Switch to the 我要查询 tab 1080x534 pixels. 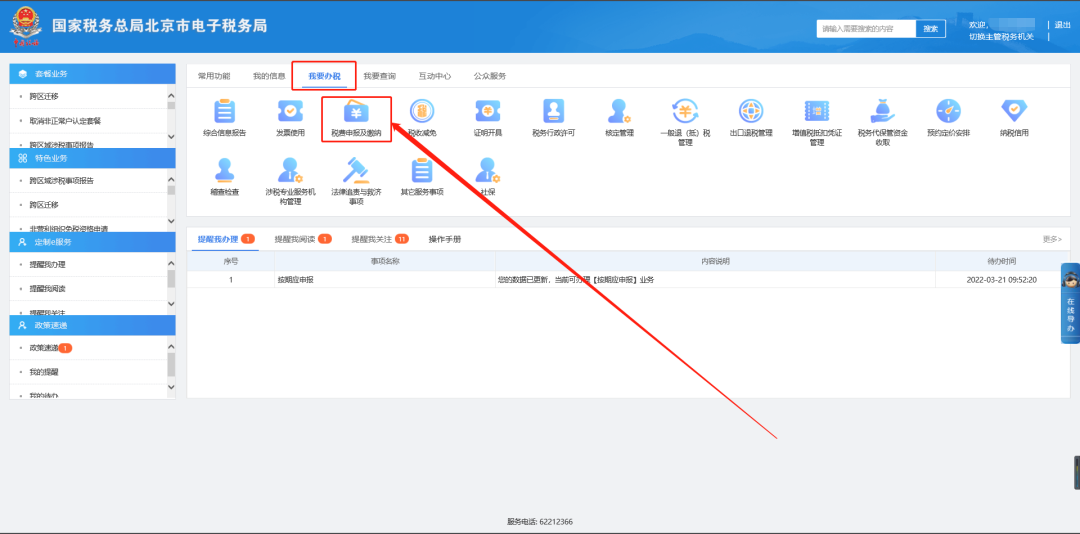(x=379, y=76)
